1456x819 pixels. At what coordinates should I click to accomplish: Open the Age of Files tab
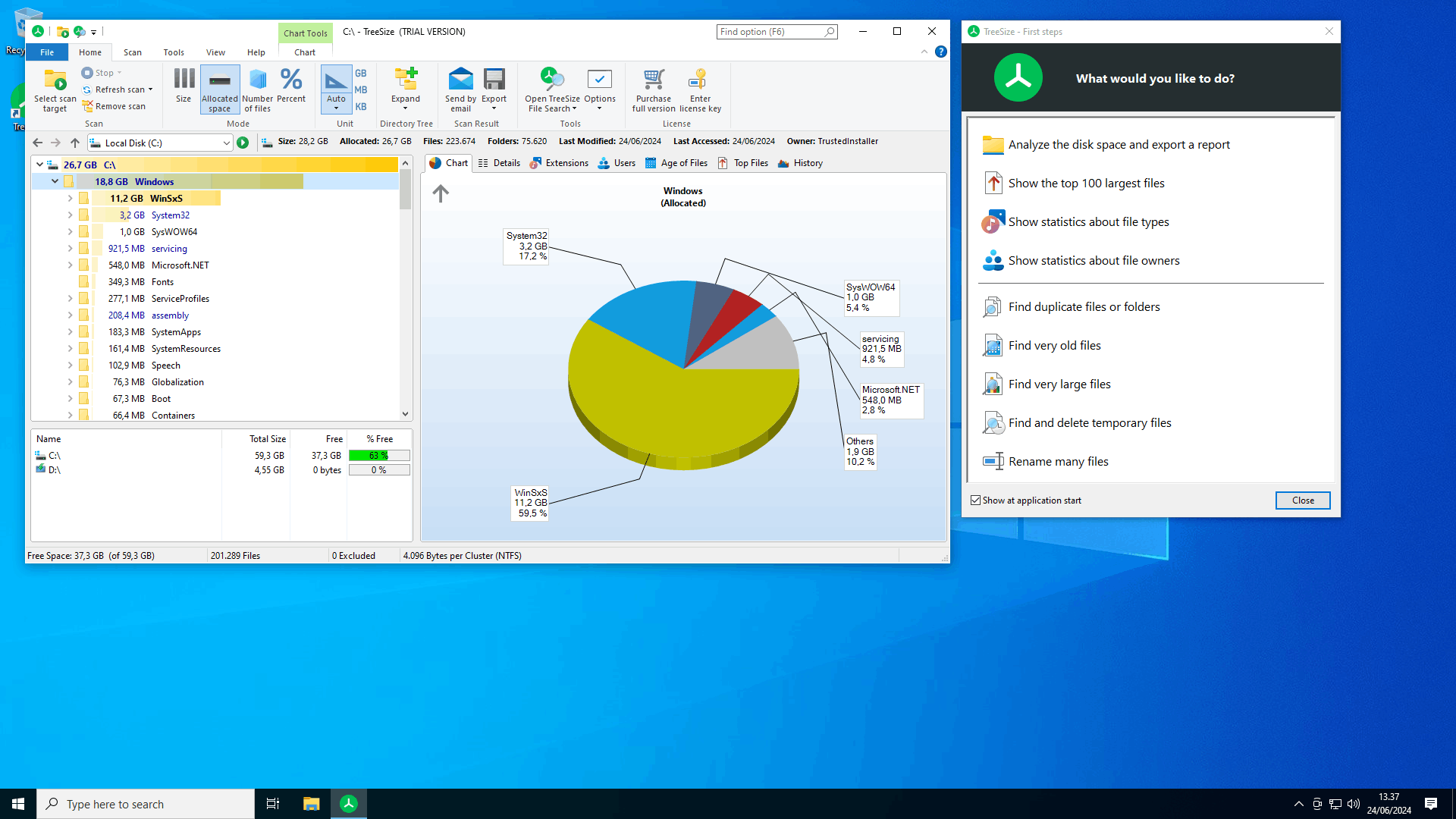(x=676, y=163)
